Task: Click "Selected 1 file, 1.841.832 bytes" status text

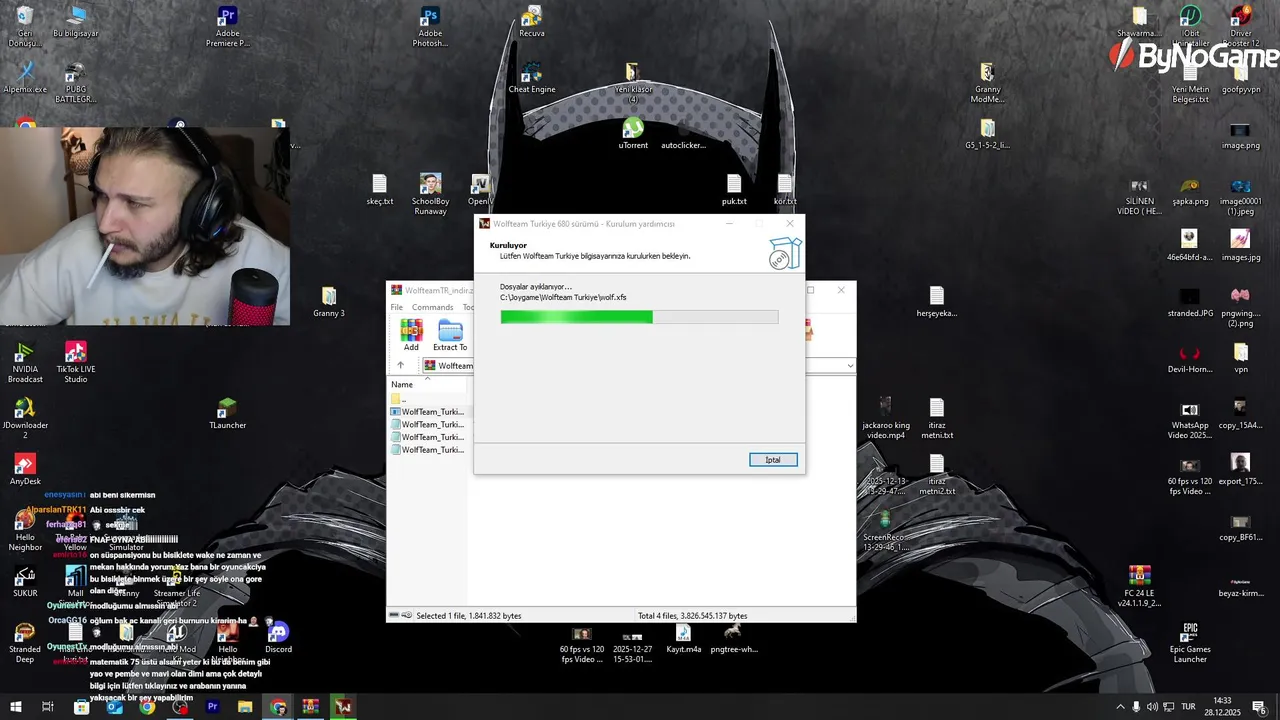Action: [468, 616]
